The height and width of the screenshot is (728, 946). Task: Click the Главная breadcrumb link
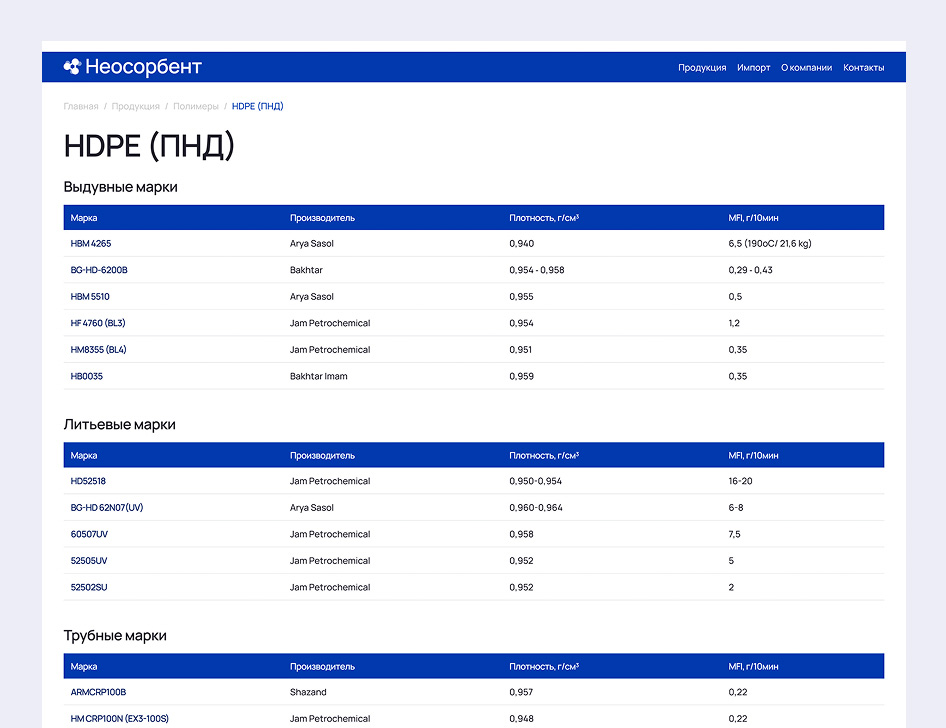81,106
